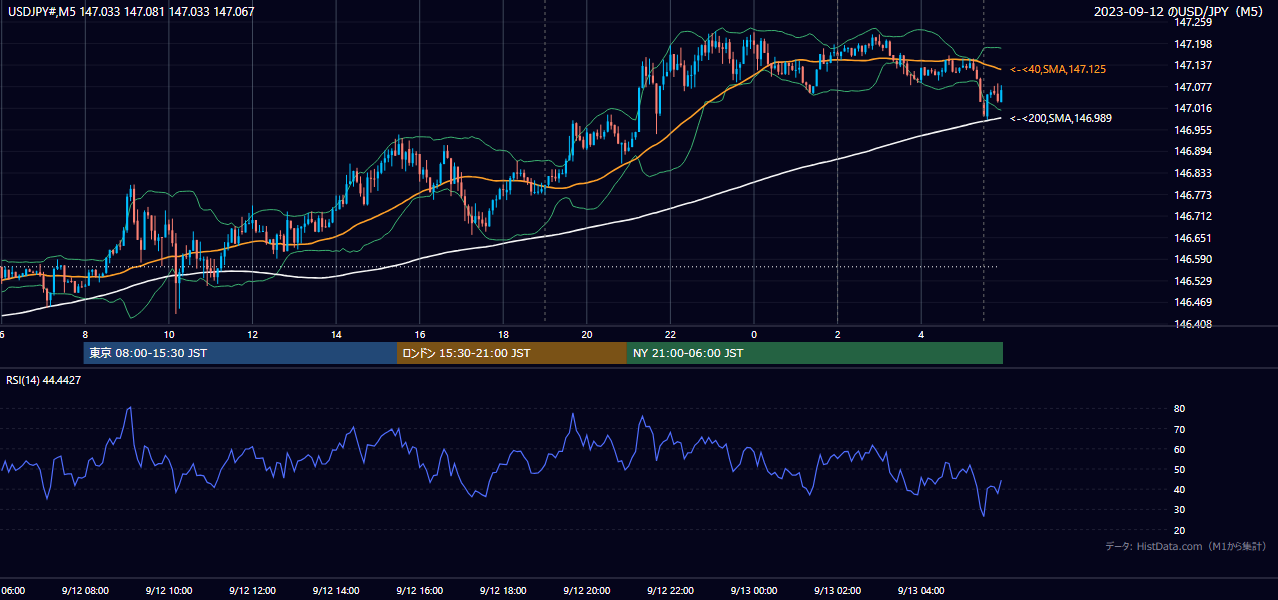Click the RSI(14) 44.4427 indicator label
The image size is (1278, 600).
(x=44, y=380)
